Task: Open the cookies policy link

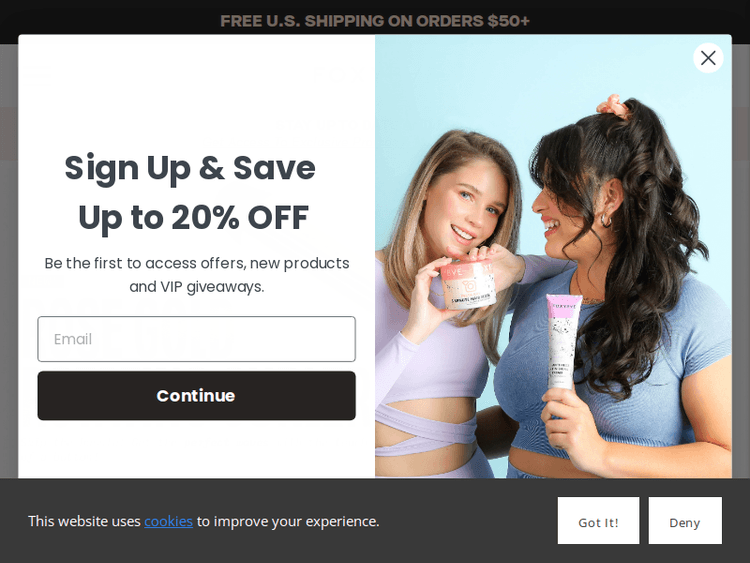Action: (168, 521)
